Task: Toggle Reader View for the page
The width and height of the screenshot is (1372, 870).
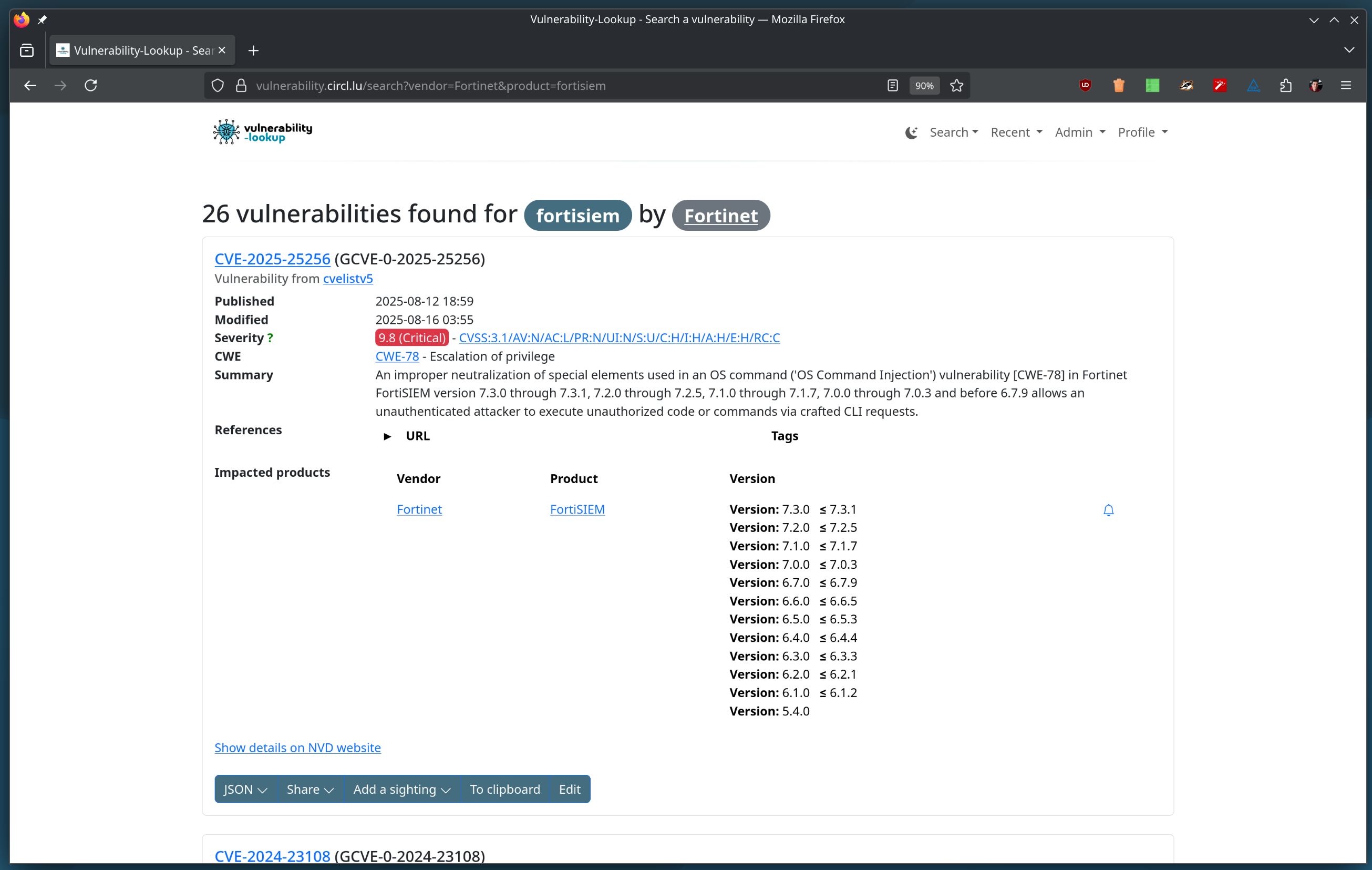Action: [892, 86]
